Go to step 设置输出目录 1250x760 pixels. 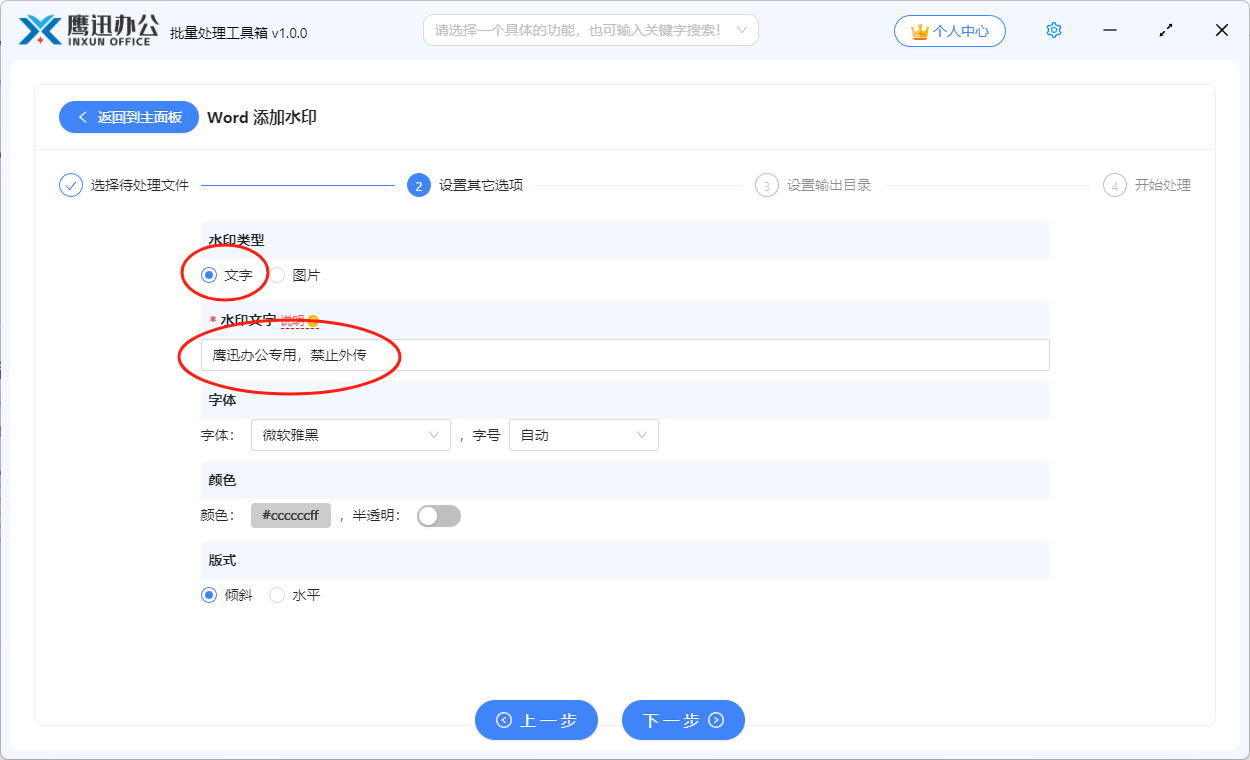[x=829, y=185]
